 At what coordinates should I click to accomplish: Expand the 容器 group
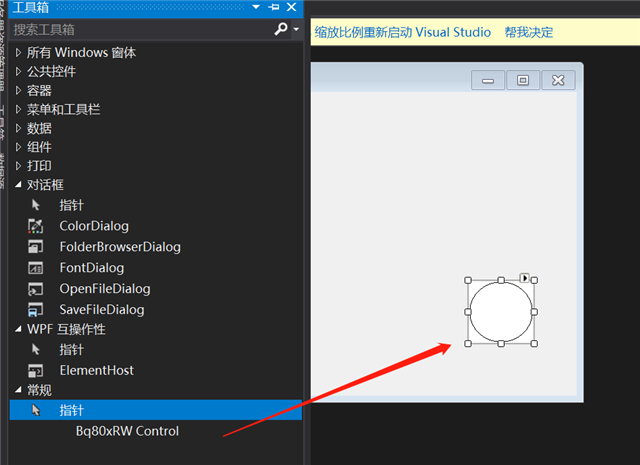click(x=18, y=90)
